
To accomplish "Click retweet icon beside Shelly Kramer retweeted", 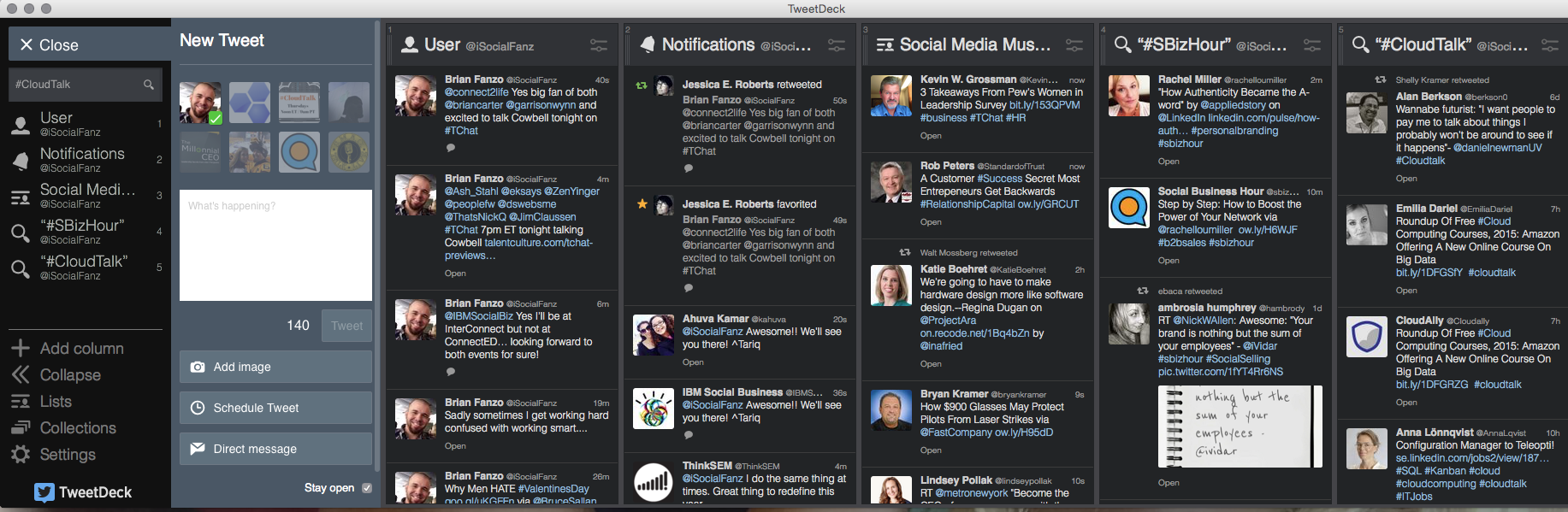I will point(1381,79).
